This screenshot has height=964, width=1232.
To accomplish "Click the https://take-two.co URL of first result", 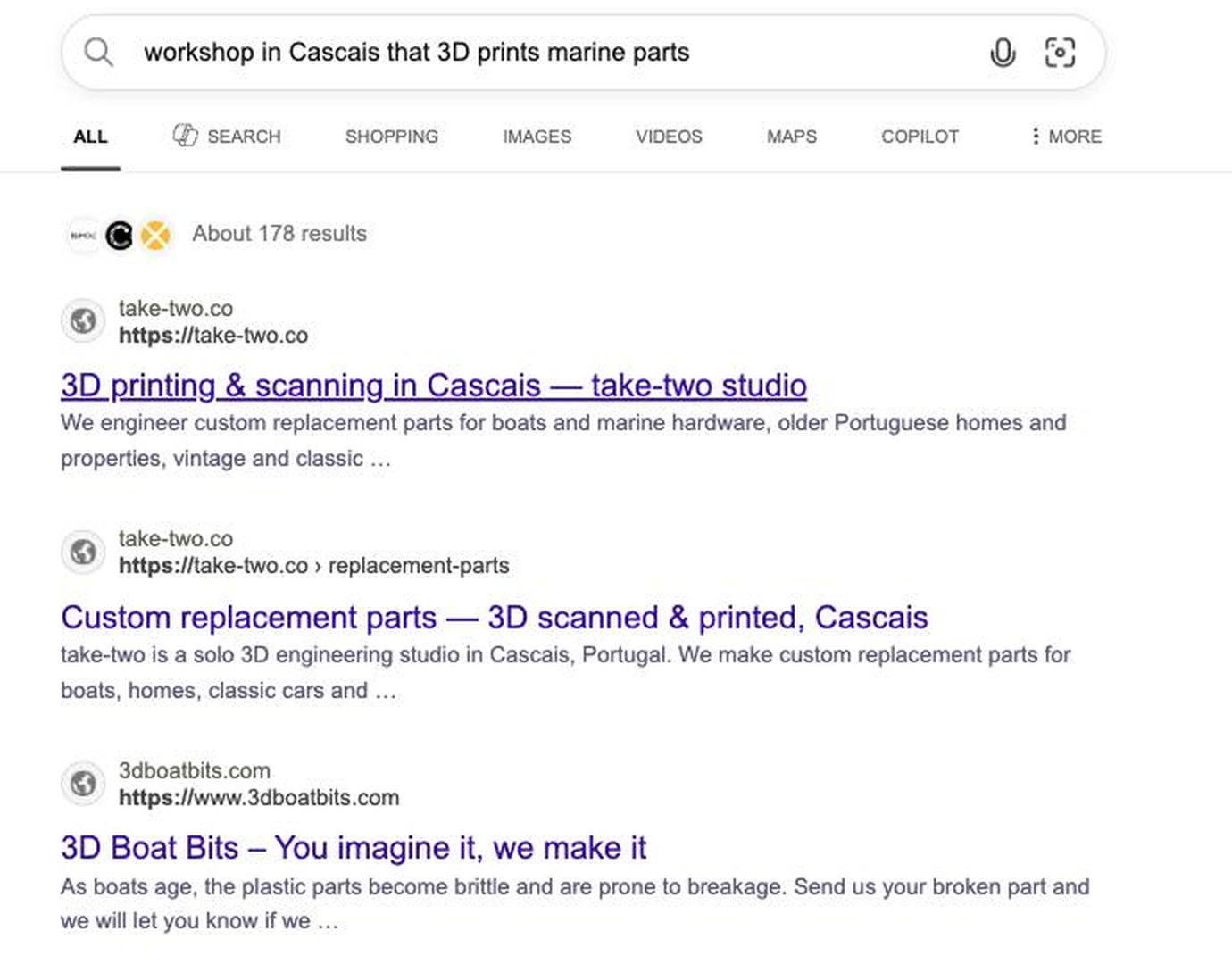I will tap(213, 336).
